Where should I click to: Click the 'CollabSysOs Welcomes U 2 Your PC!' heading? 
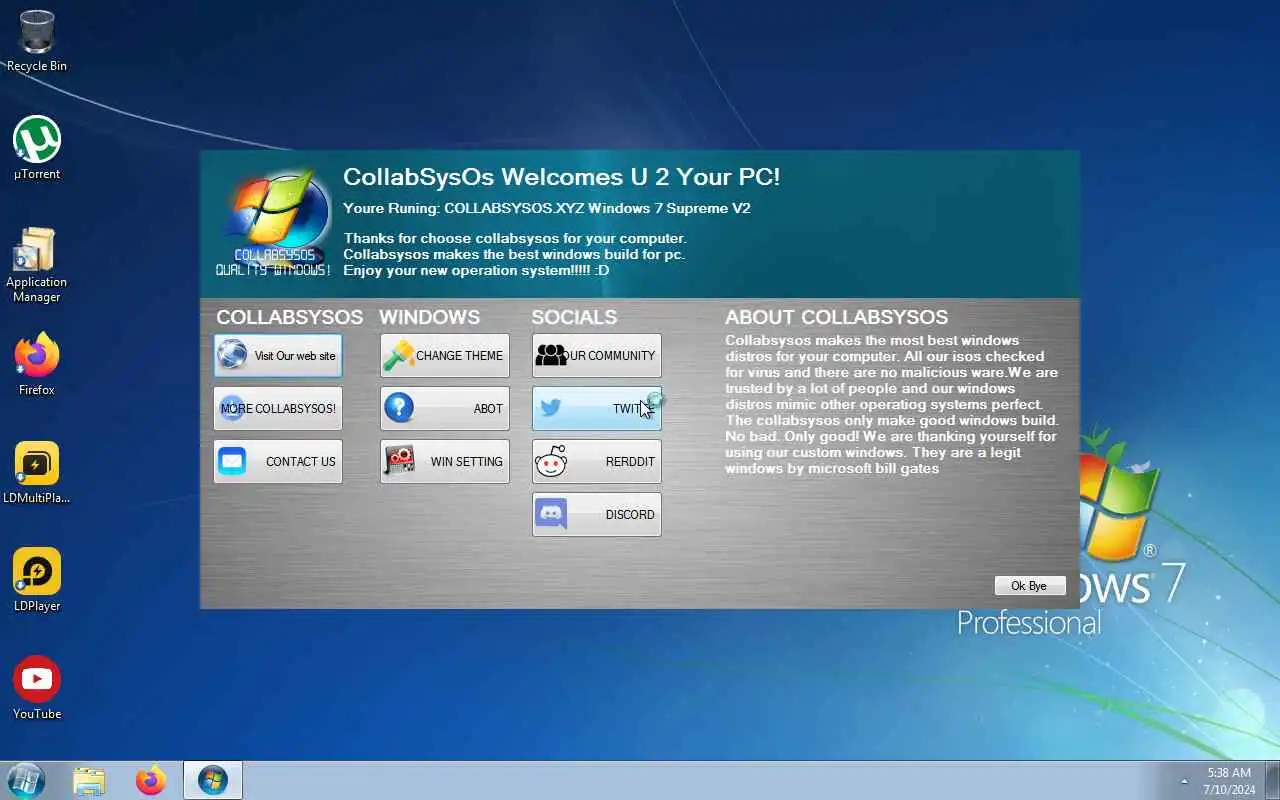coord(561,177)
